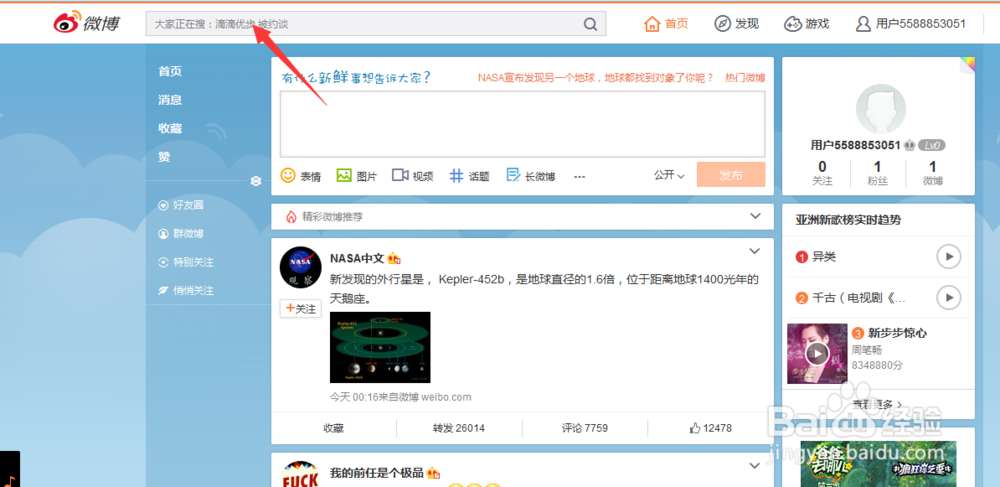1000x487 pixels.
Task: Open 好友圈 group in sidebar
Action: pos(181,205)
